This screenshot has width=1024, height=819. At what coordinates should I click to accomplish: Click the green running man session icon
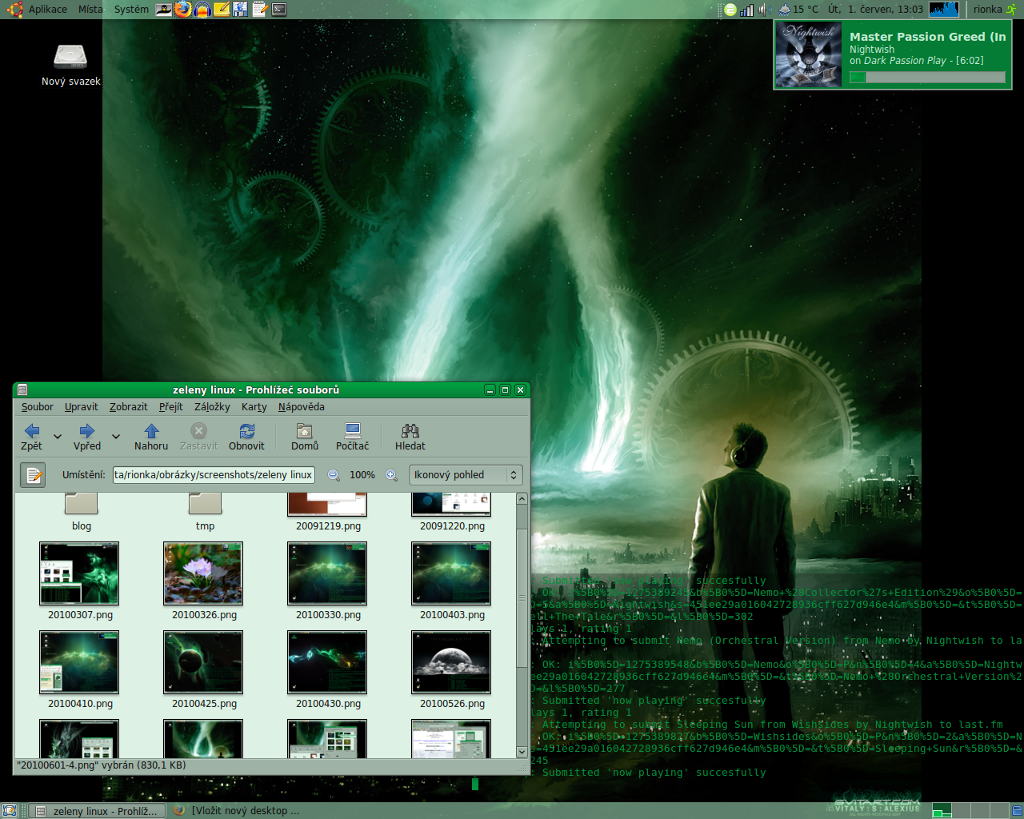pos(1012,9)
